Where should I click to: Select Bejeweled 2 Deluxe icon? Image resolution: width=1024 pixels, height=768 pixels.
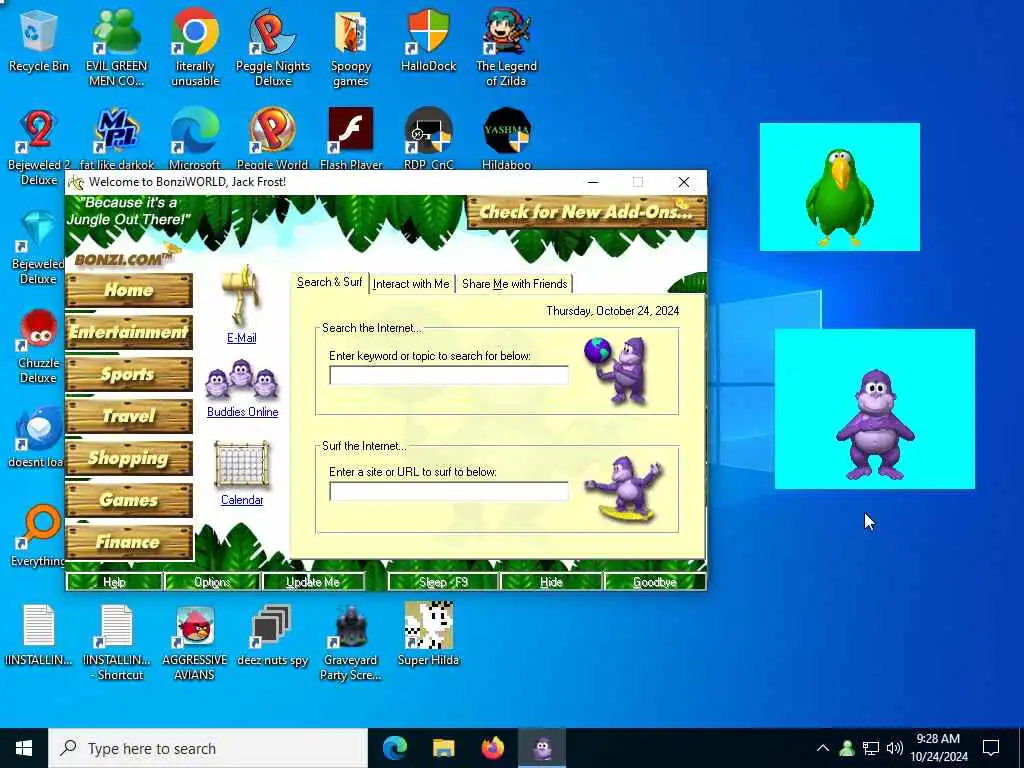(39, 145)
